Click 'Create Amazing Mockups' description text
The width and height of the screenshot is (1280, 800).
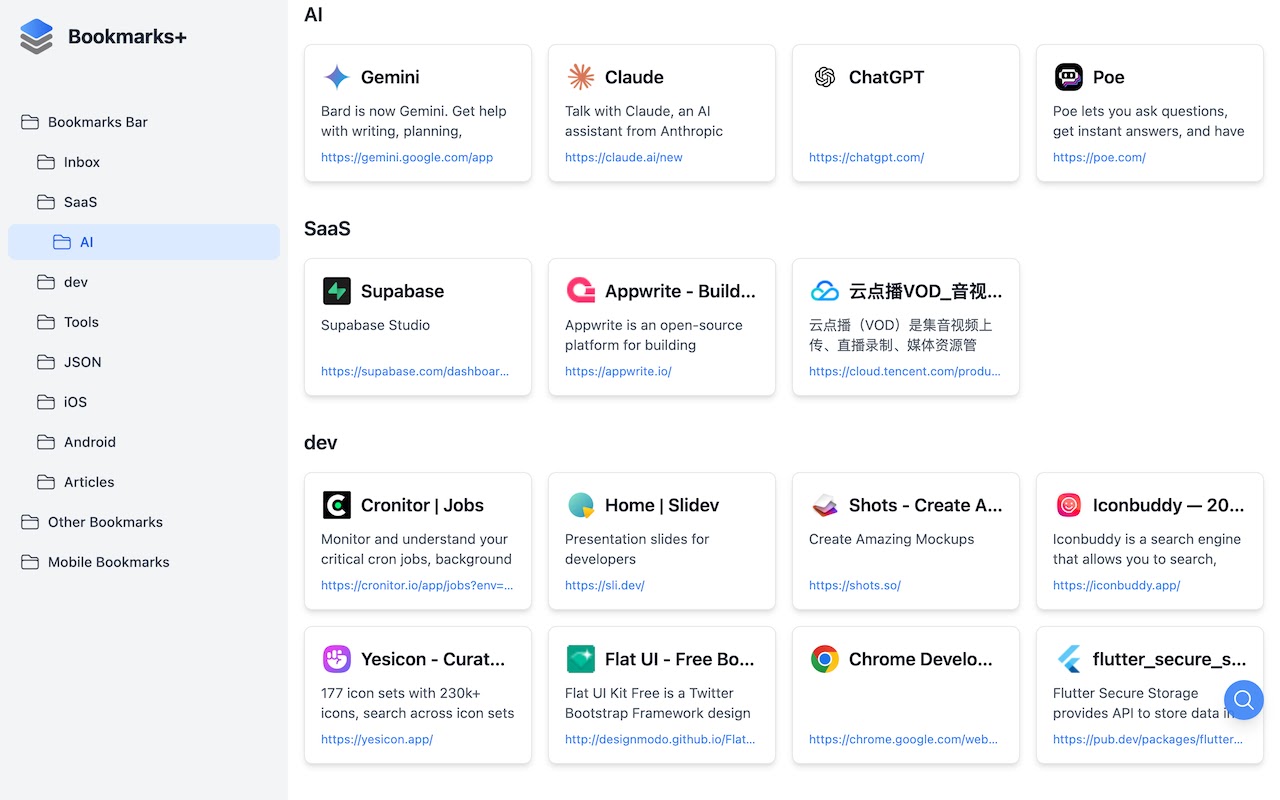point(891,539)
